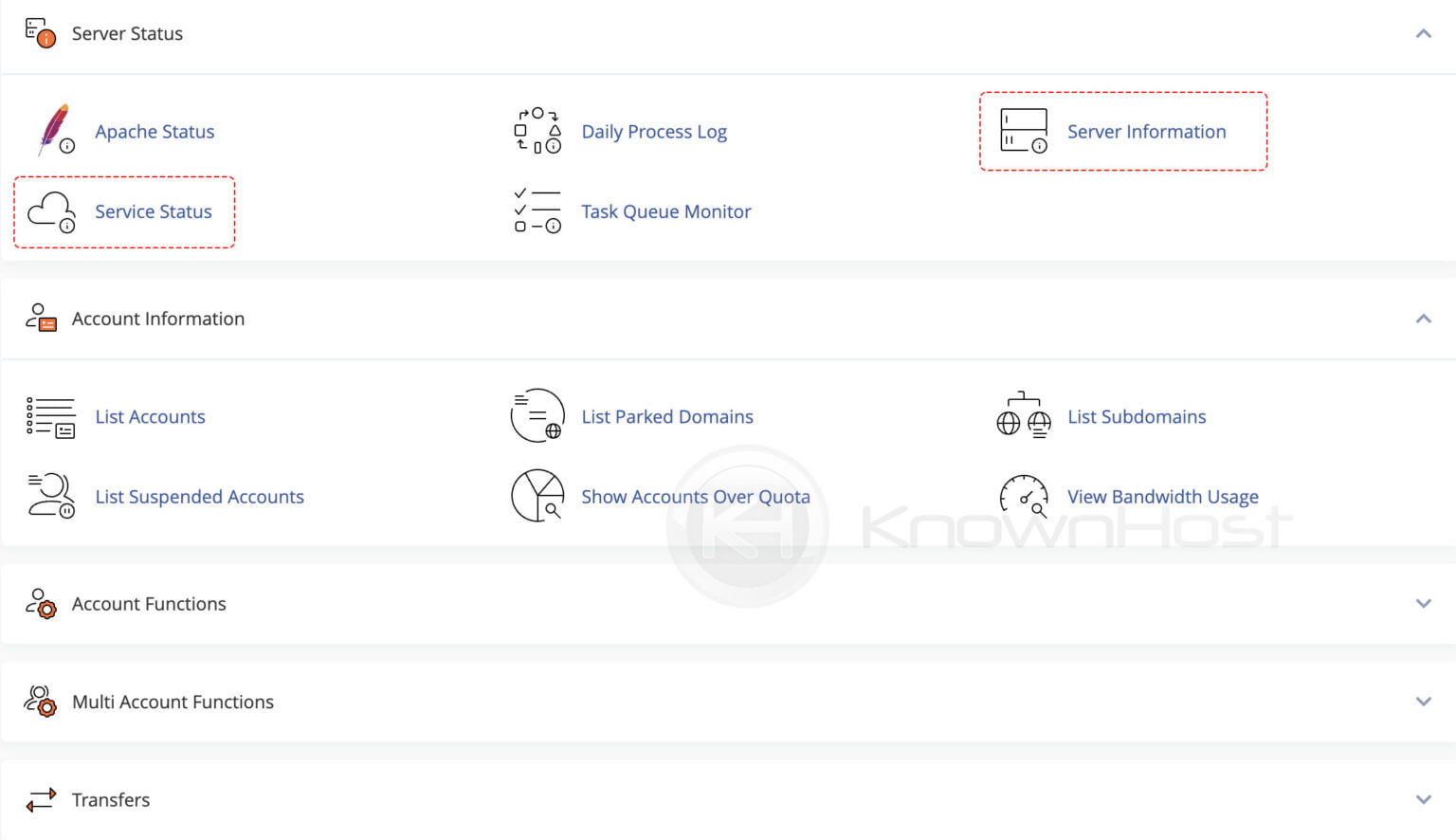The width and height of the screenshot is (1456, 840).
Task: Open Show Accounts Over Quota pie-chart icon
Action: 537,496
